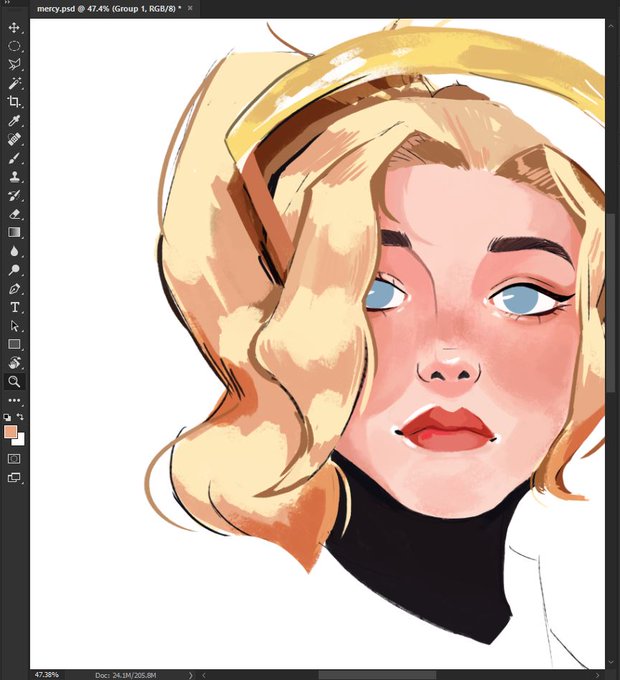The image size is (620, 680).
Task: Open the foreground color picker swatch
Action: (10, 432)
